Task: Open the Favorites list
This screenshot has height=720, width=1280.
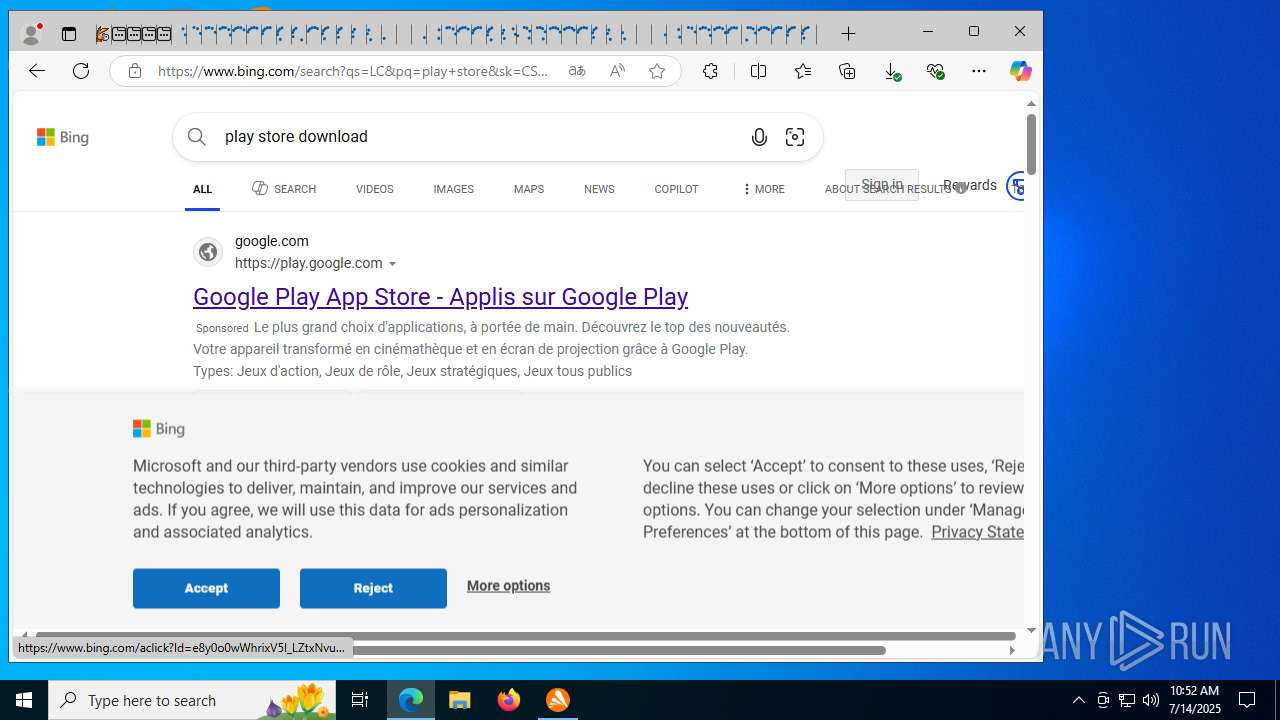Action: (x=802, y=71)
